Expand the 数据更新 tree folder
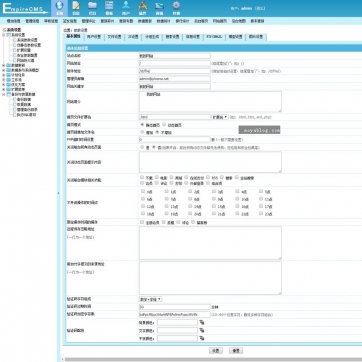The image size is (362, 362). (4, 66)
